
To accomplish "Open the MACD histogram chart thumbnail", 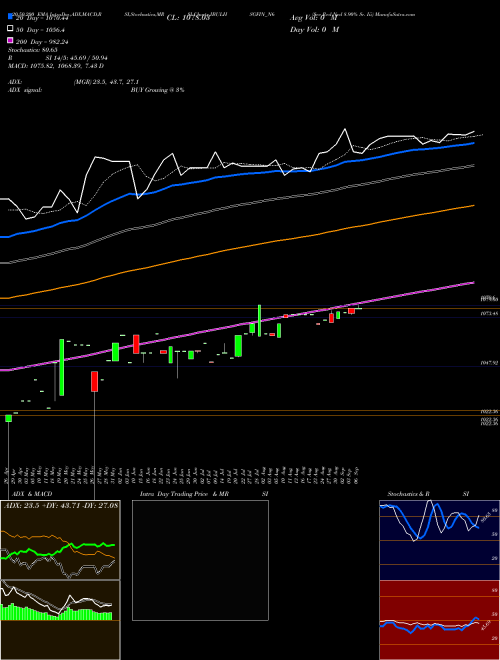I will tap(60, 620).
